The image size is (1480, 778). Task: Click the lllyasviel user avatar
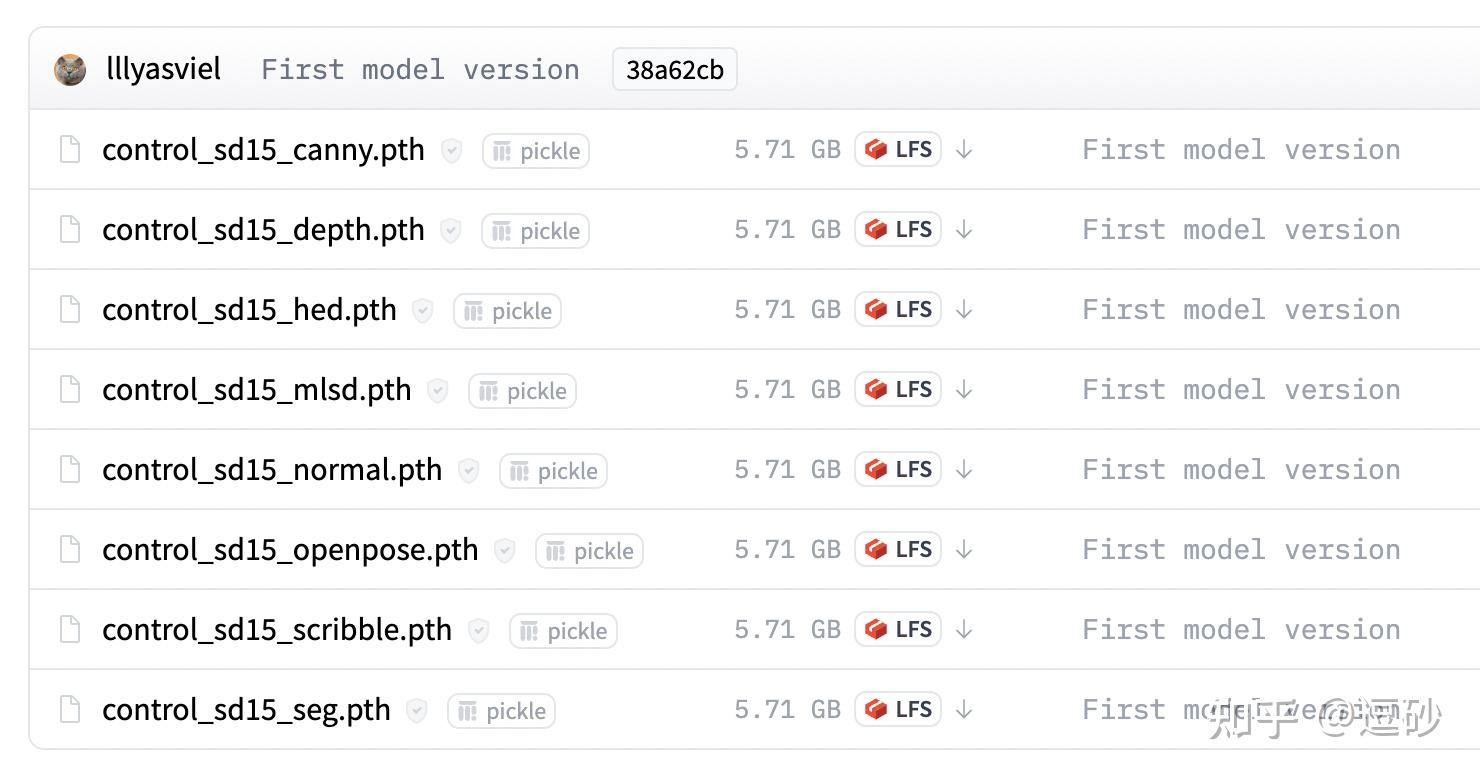pos(70,70)
